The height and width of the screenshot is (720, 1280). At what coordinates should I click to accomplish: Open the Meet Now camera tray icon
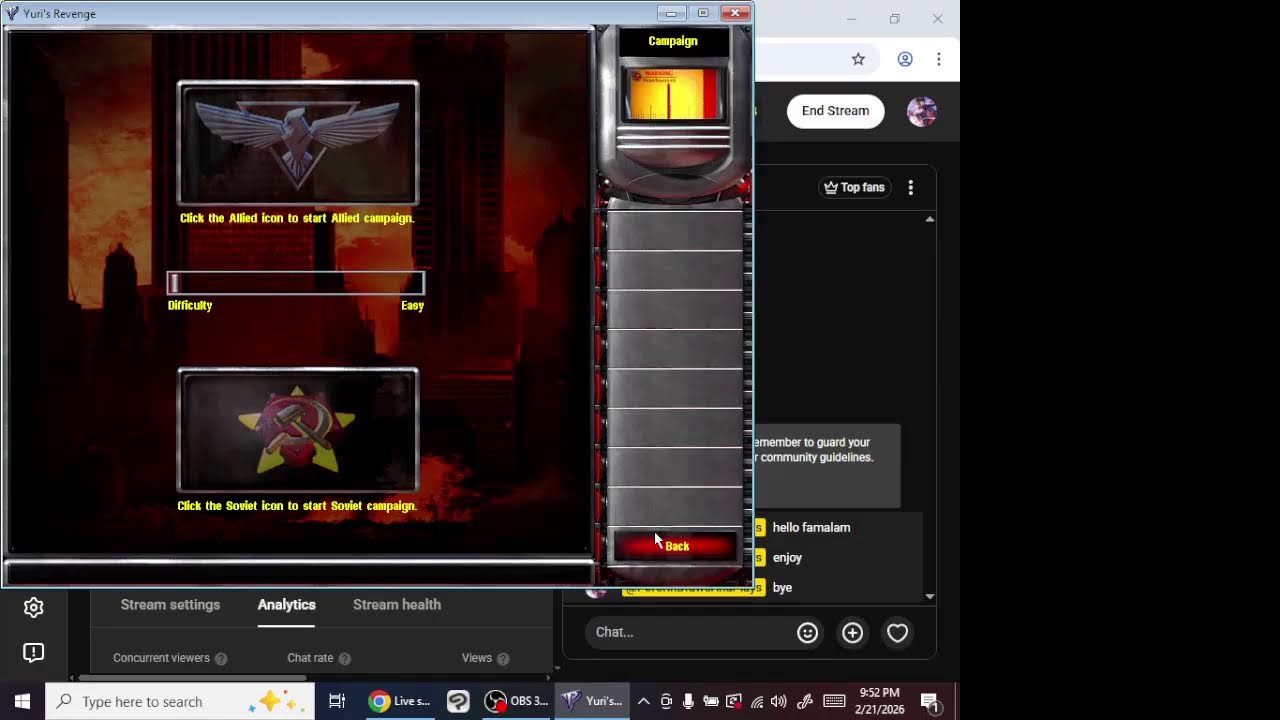point(666,701)
